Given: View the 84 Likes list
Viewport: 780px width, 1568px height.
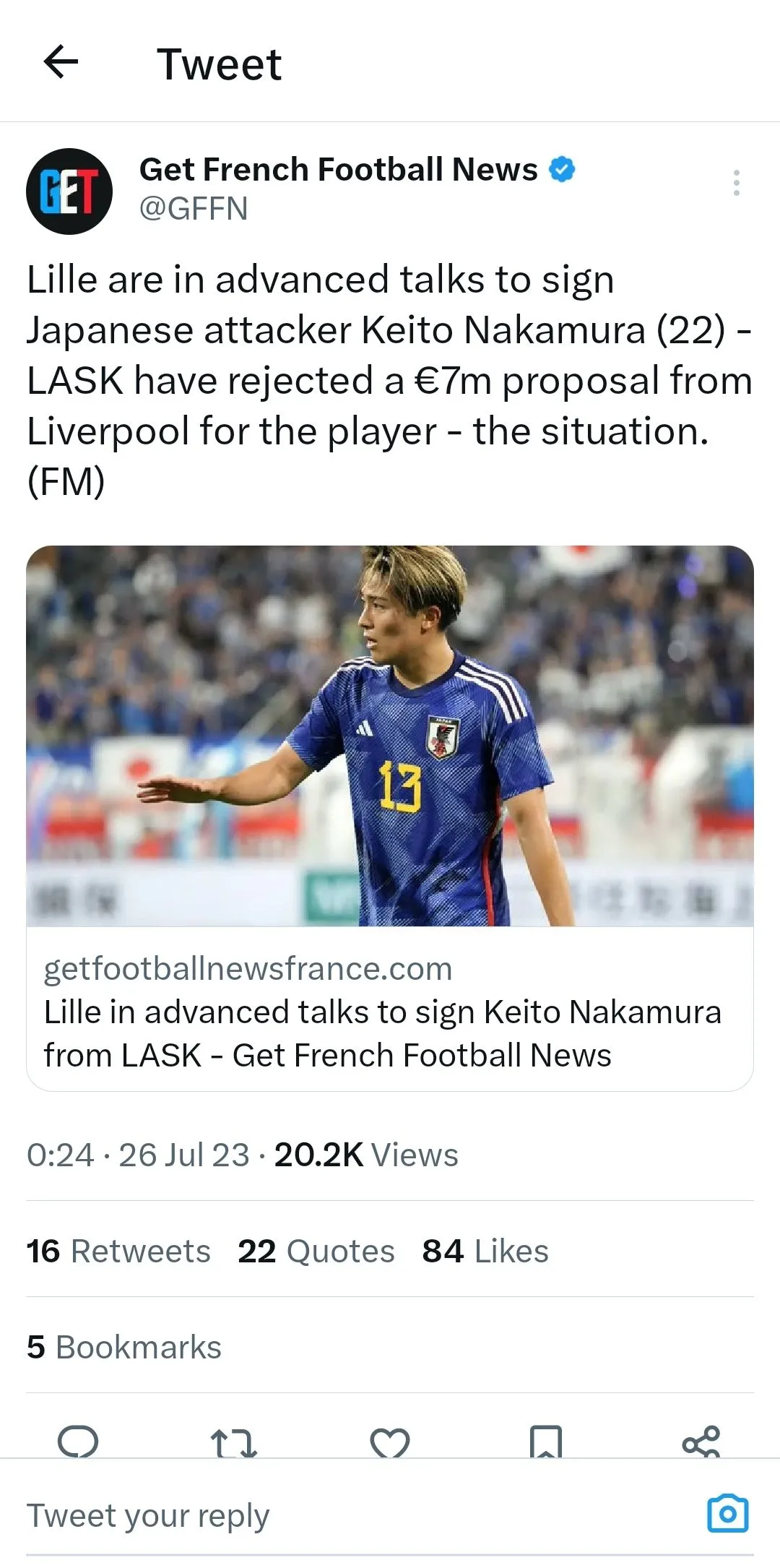Looking at the screenshot, I should coord(485,1251).
